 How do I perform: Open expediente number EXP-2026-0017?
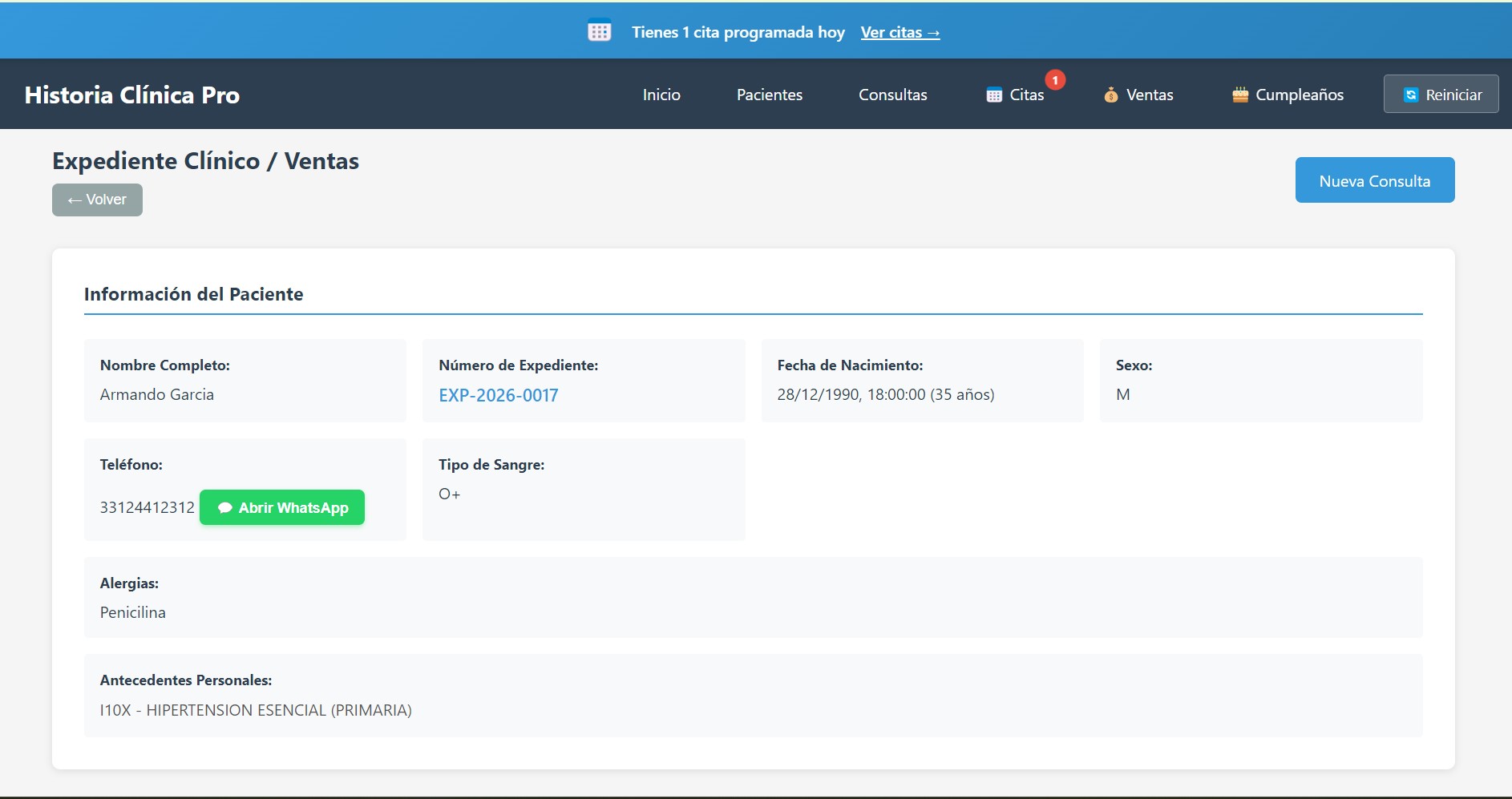[498, 395]
